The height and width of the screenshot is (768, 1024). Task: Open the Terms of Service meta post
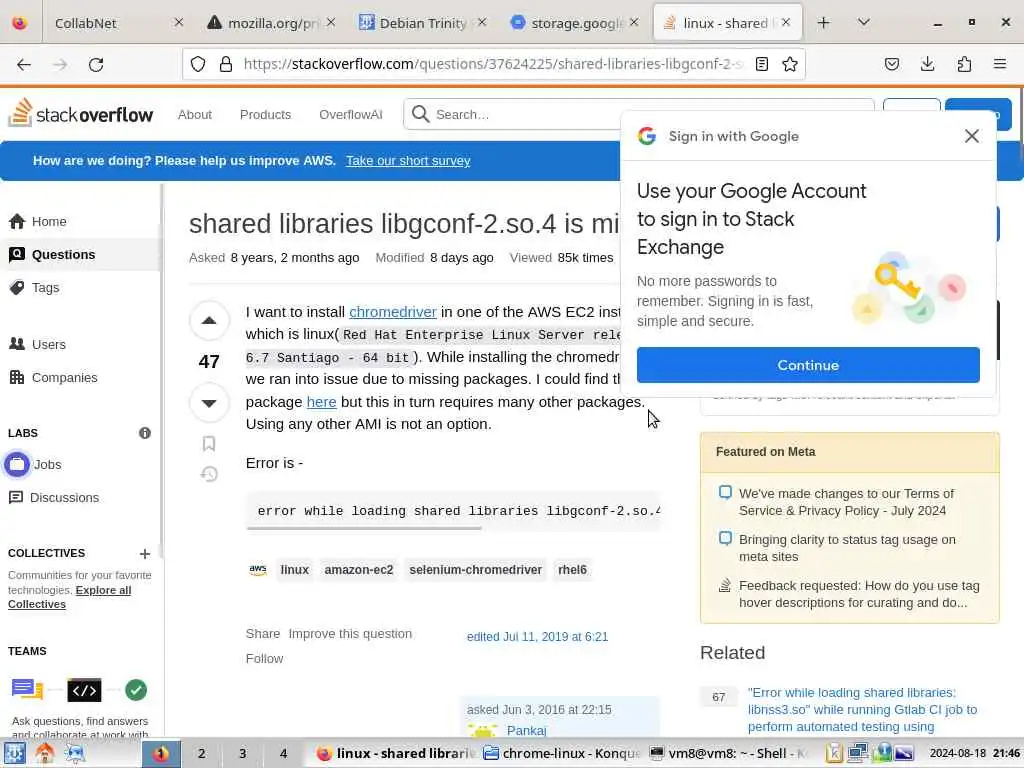(846, 502)
